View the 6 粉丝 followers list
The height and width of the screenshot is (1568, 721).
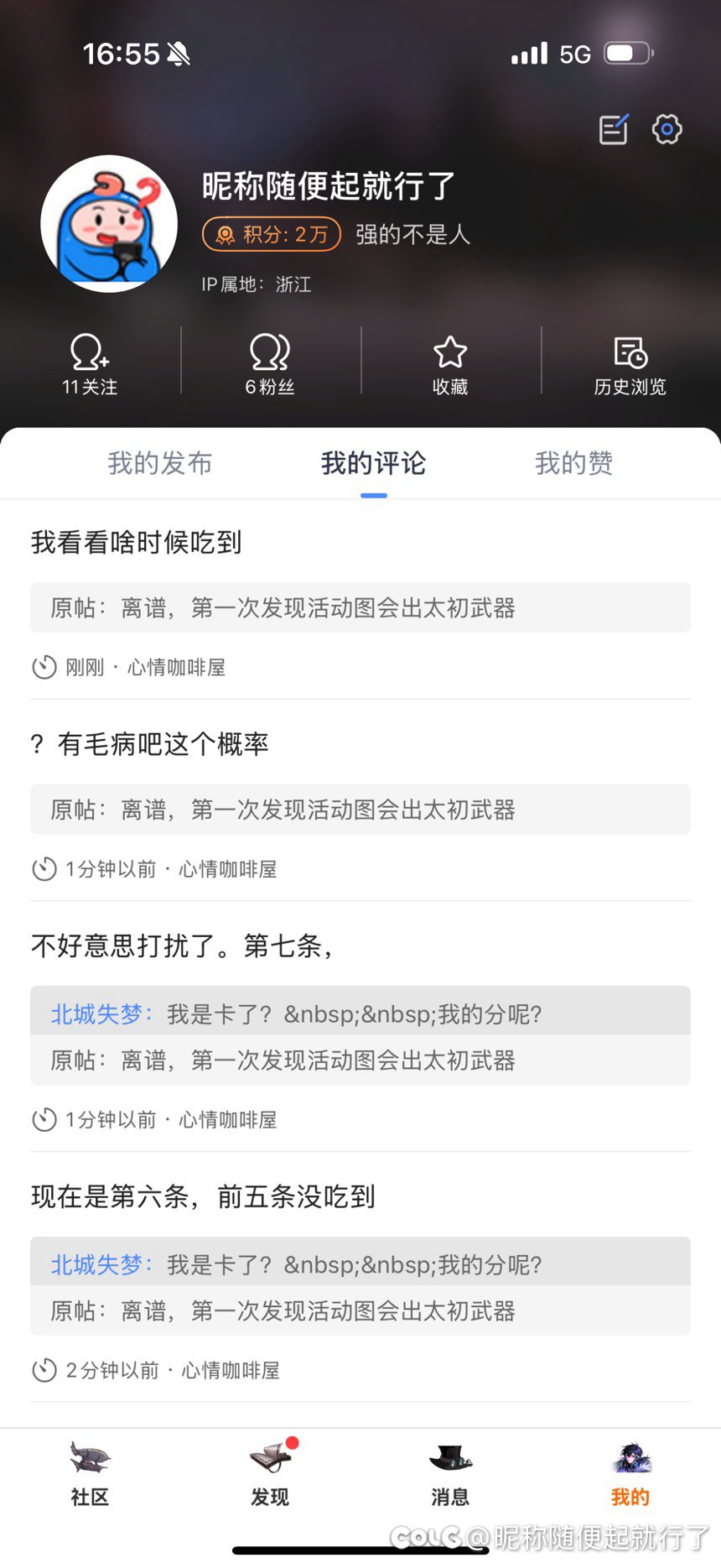click(270, 364)
